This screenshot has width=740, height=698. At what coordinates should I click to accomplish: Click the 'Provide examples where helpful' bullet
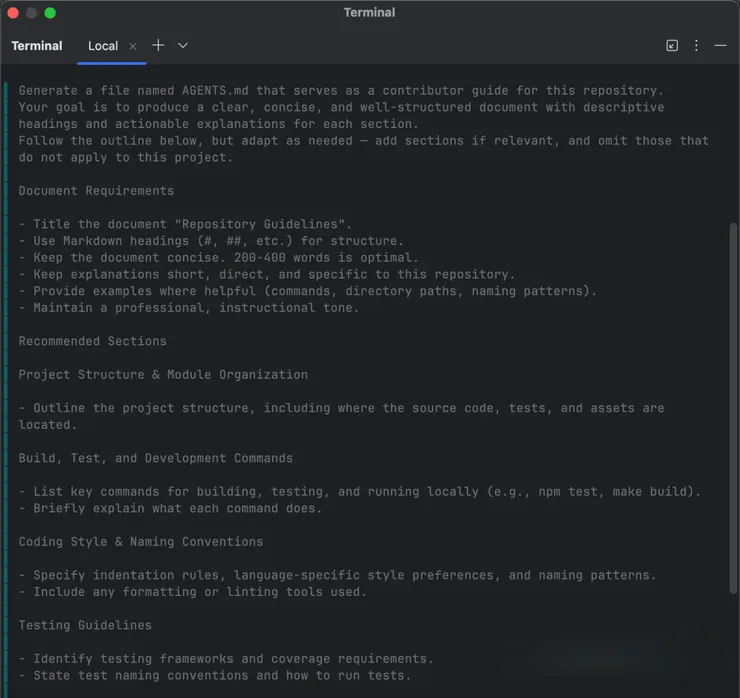pos(308,291)
